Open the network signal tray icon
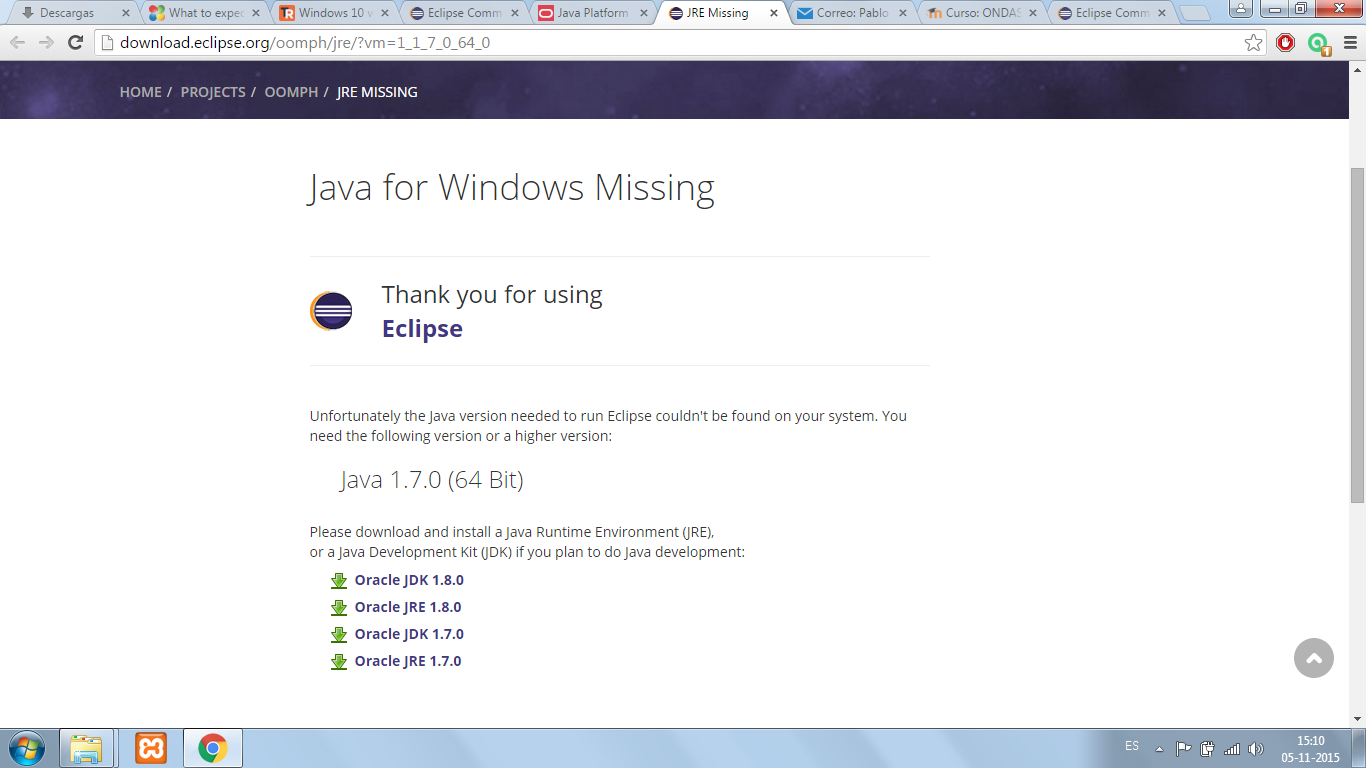 pyautogui.click(x=1232, y=748)
